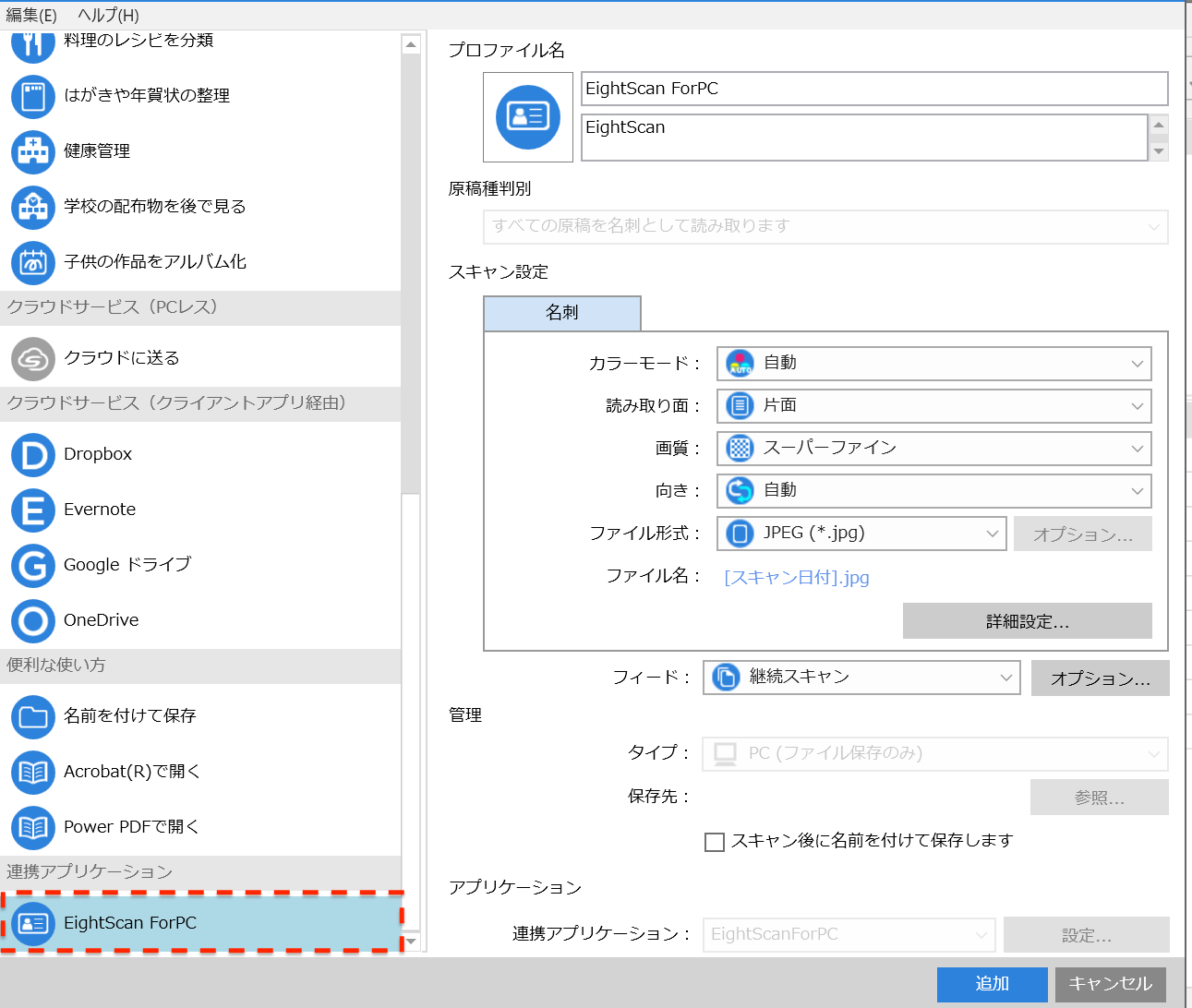
Task: Open the フィード dropdown
Action: click(x=861, y=678)
